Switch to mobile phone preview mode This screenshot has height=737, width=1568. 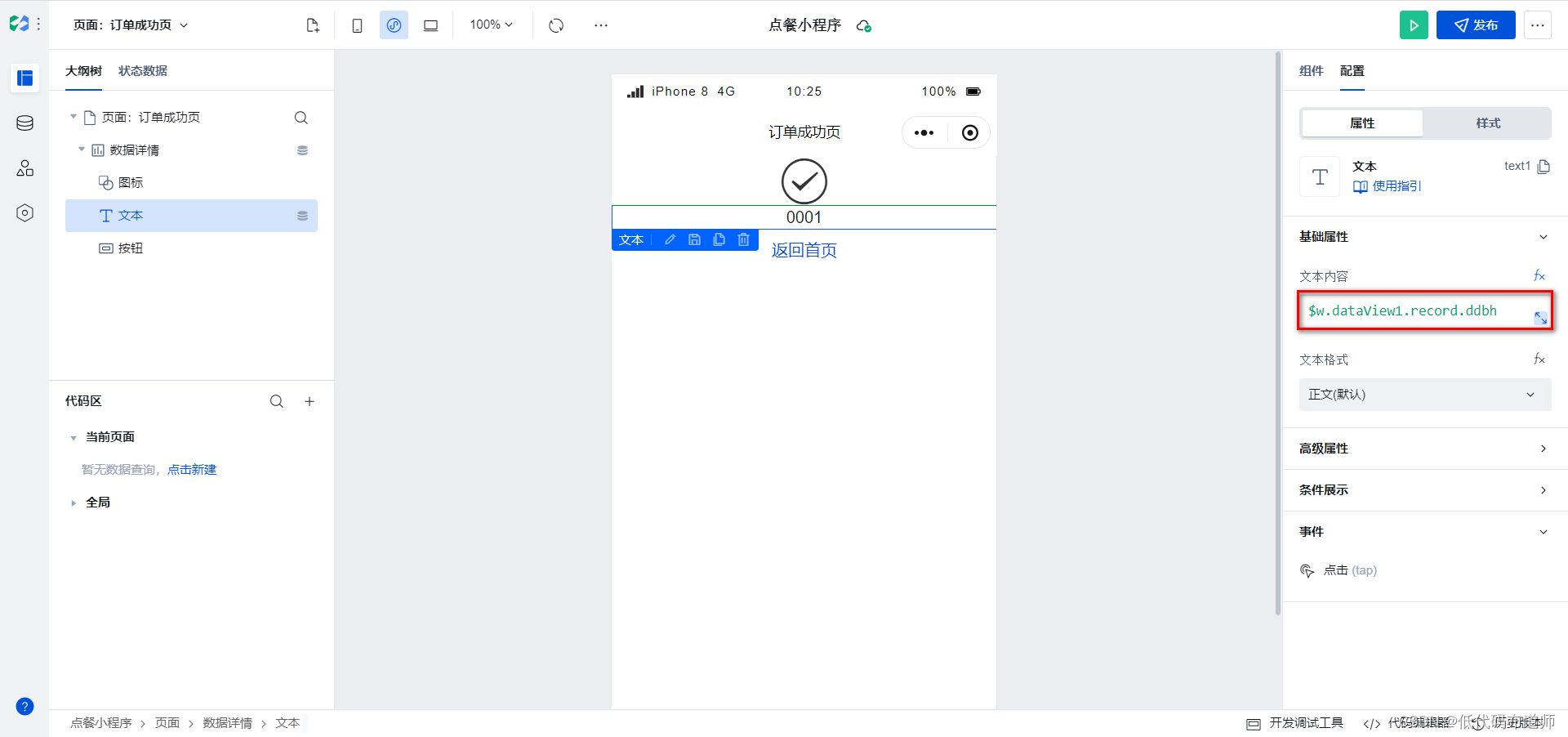click(x=357, y=25)
